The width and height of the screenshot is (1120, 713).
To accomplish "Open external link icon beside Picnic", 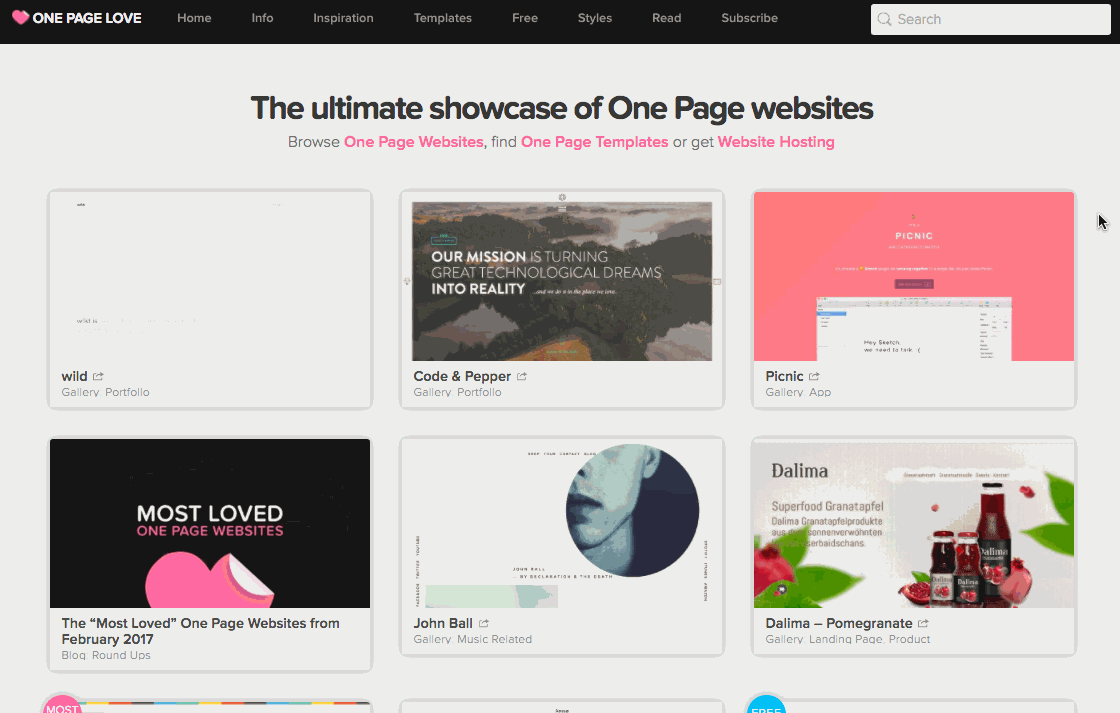I will 814,376.
